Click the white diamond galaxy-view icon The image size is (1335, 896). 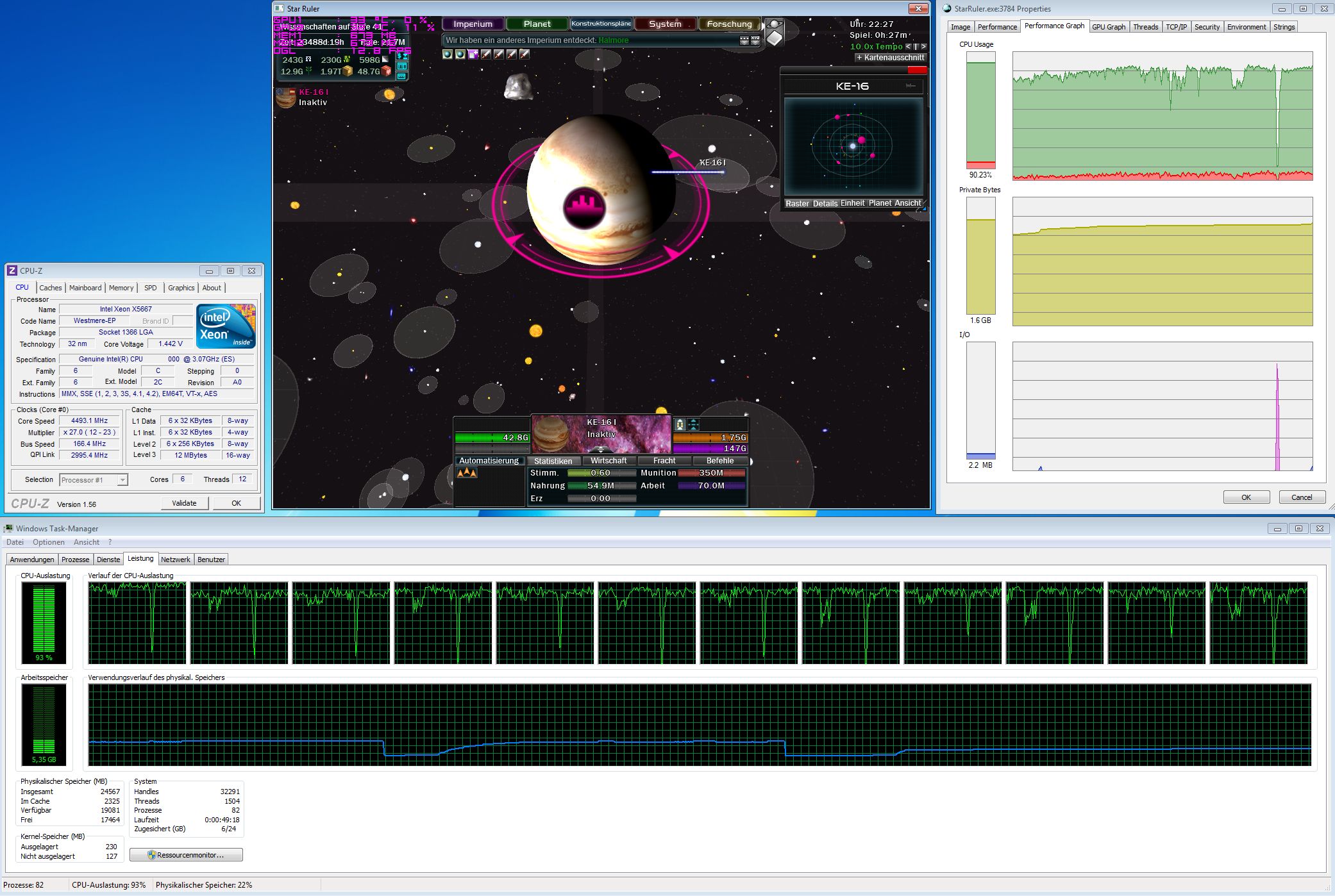tap(774, 38)
